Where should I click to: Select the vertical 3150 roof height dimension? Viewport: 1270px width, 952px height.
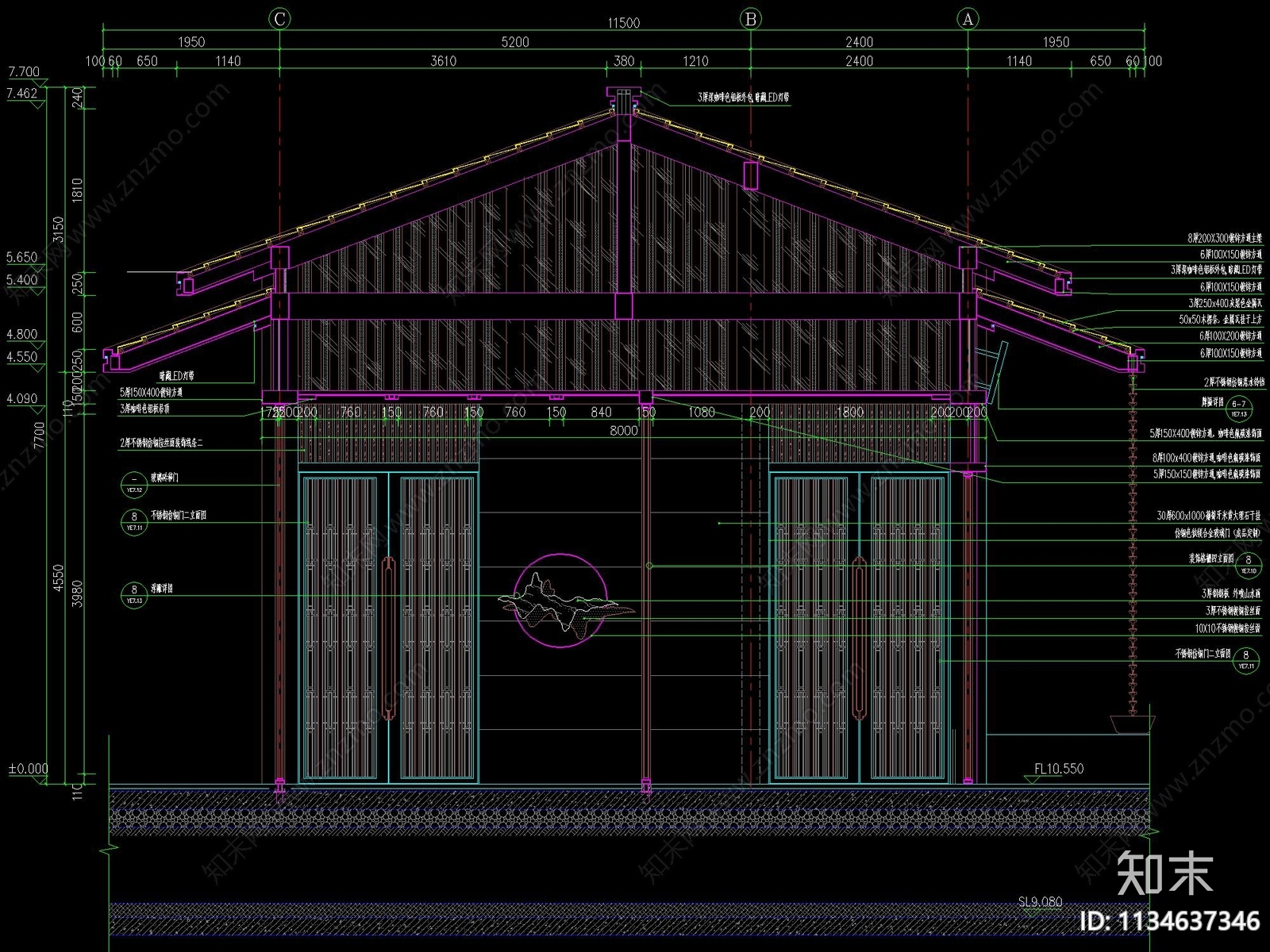(x=58, y=231)
